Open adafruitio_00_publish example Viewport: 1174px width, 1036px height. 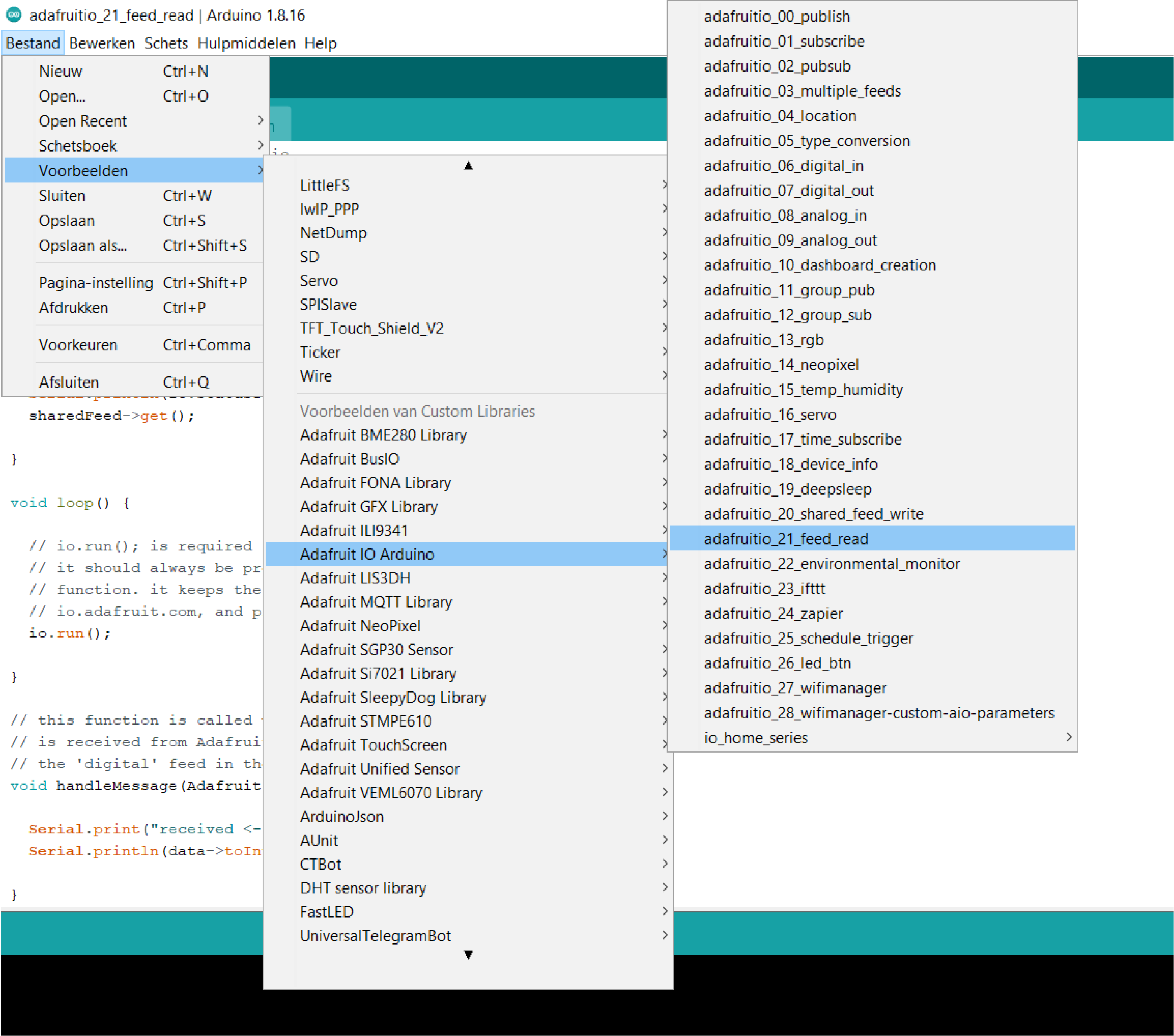873,16
